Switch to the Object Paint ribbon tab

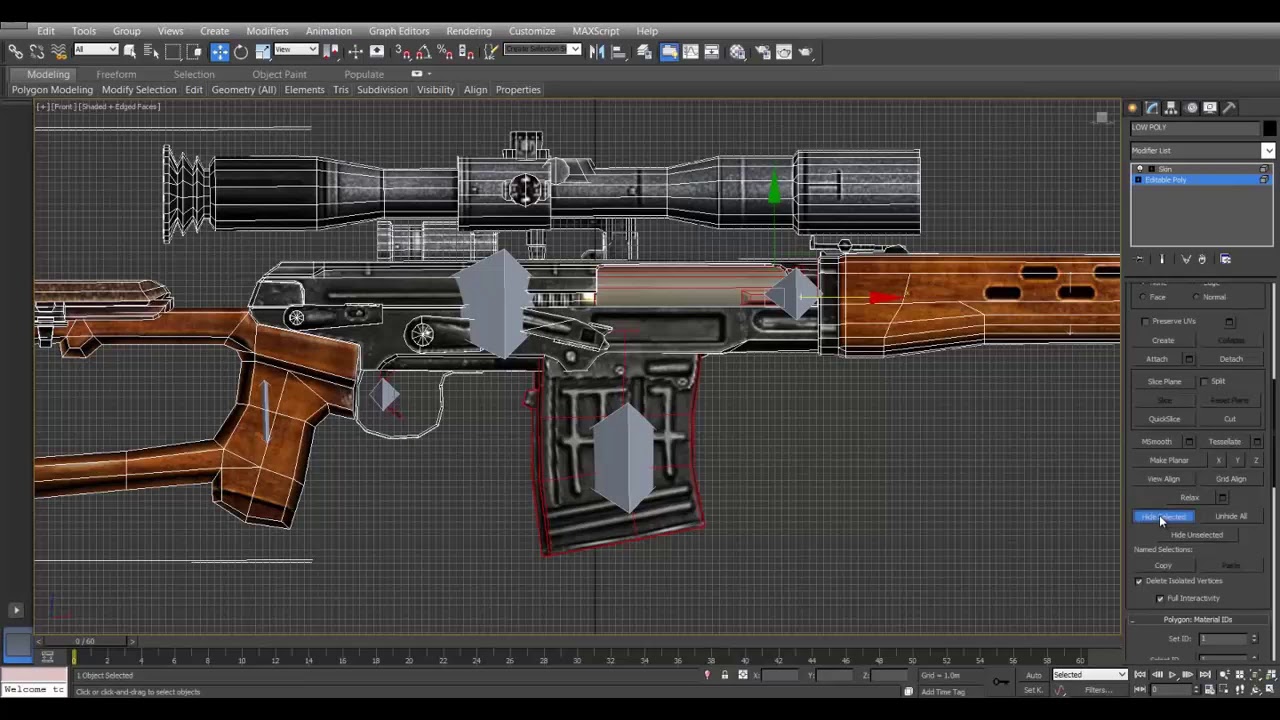click(x=279, y=74)
